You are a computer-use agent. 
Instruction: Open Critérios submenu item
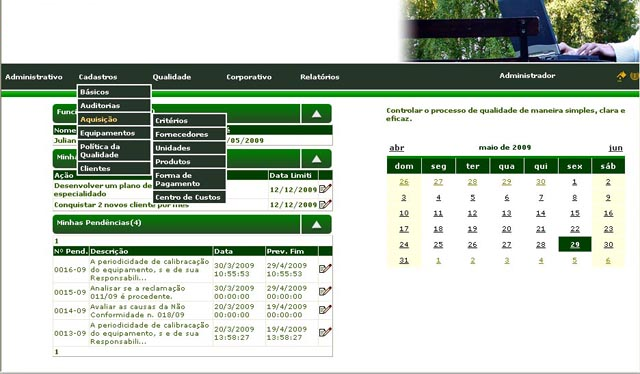coord(189,120)
